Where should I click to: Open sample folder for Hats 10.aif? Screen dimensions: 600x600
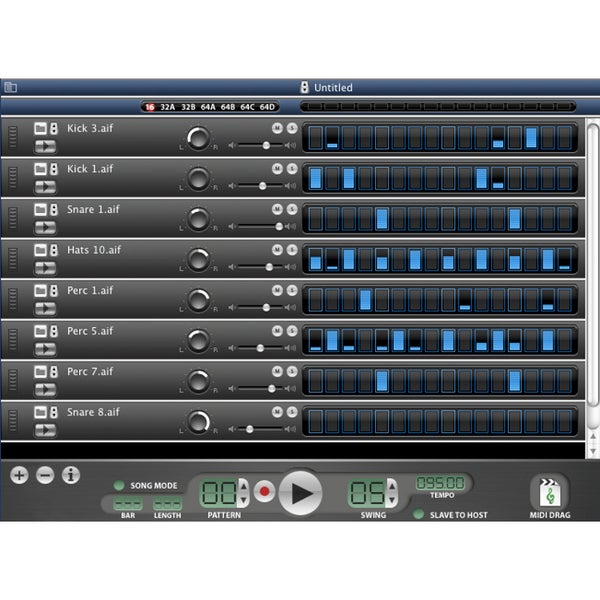tap(40, 250)
